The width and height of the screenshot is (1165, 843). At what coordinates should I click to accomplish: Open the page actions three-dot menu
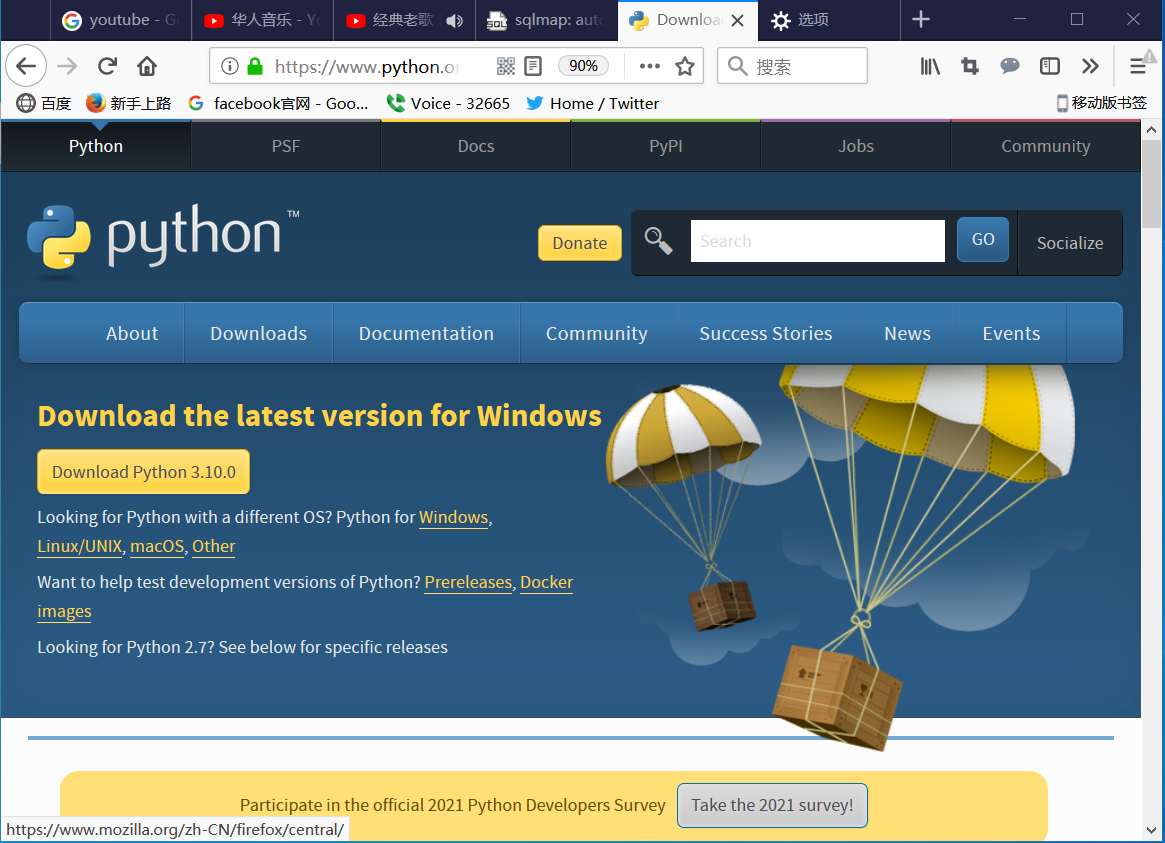tap(649, 67)
